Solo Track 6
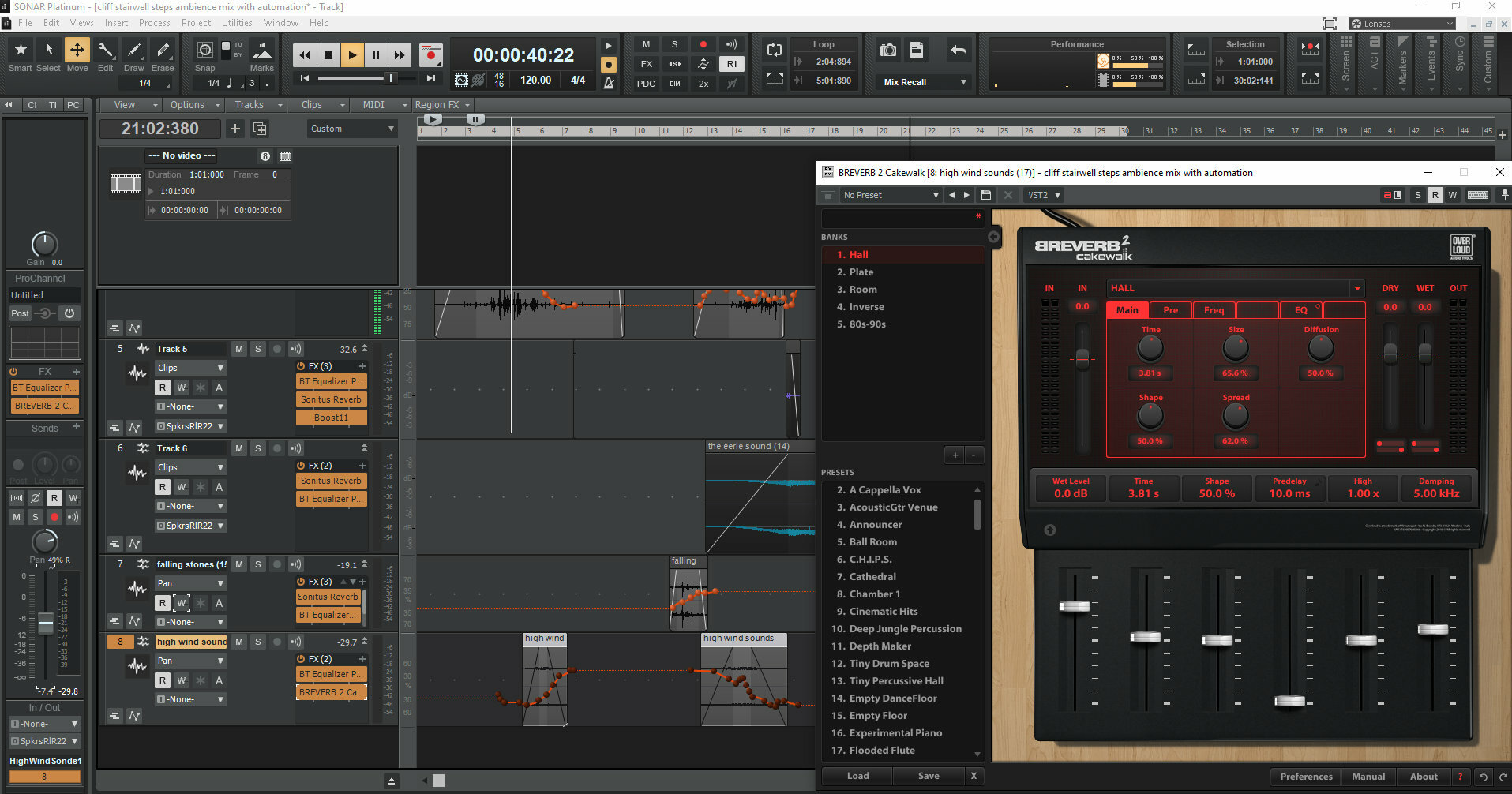 pyautogui.click(x=258, y=448)
